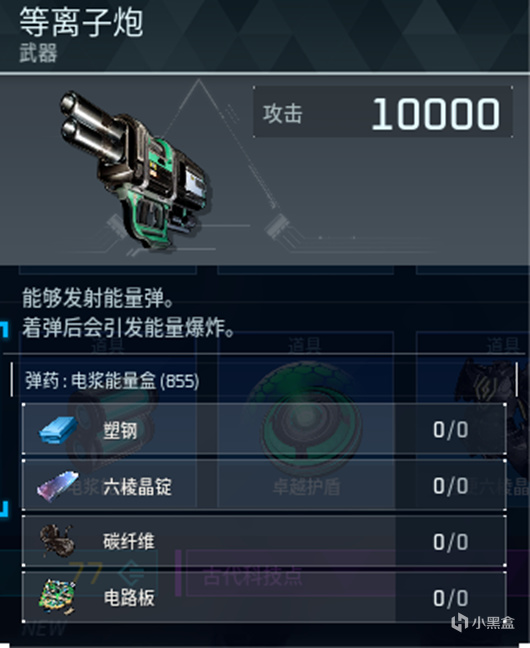The width and height of the screenshot is (530, 648).
Task: Click the 六棱晶锭 crystal ingot icon
Action: coord(57,486)
